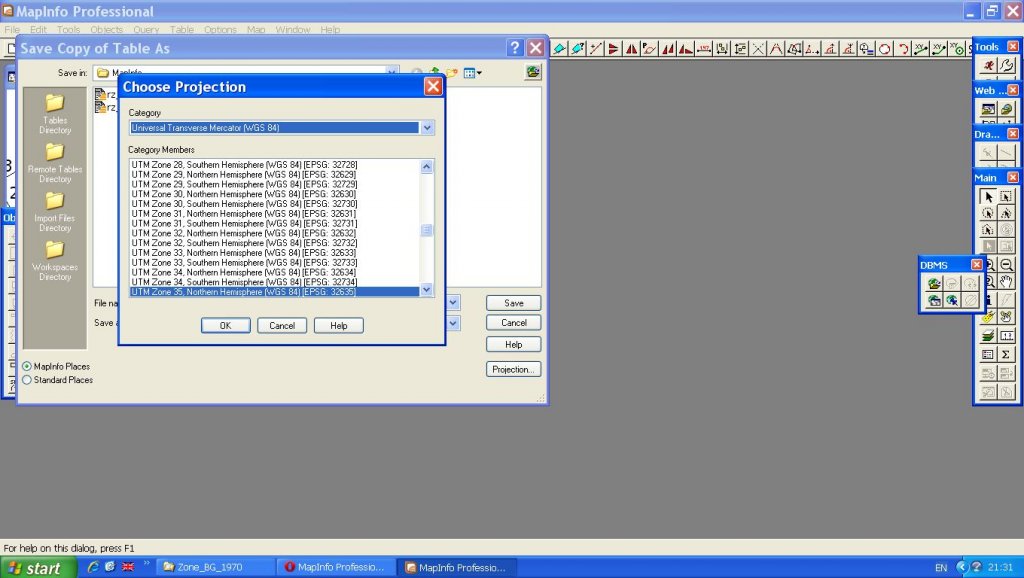The height and width of the screenshot is (578, 1024).
Task: Click the Projection... button
Action: pos(513,369)
